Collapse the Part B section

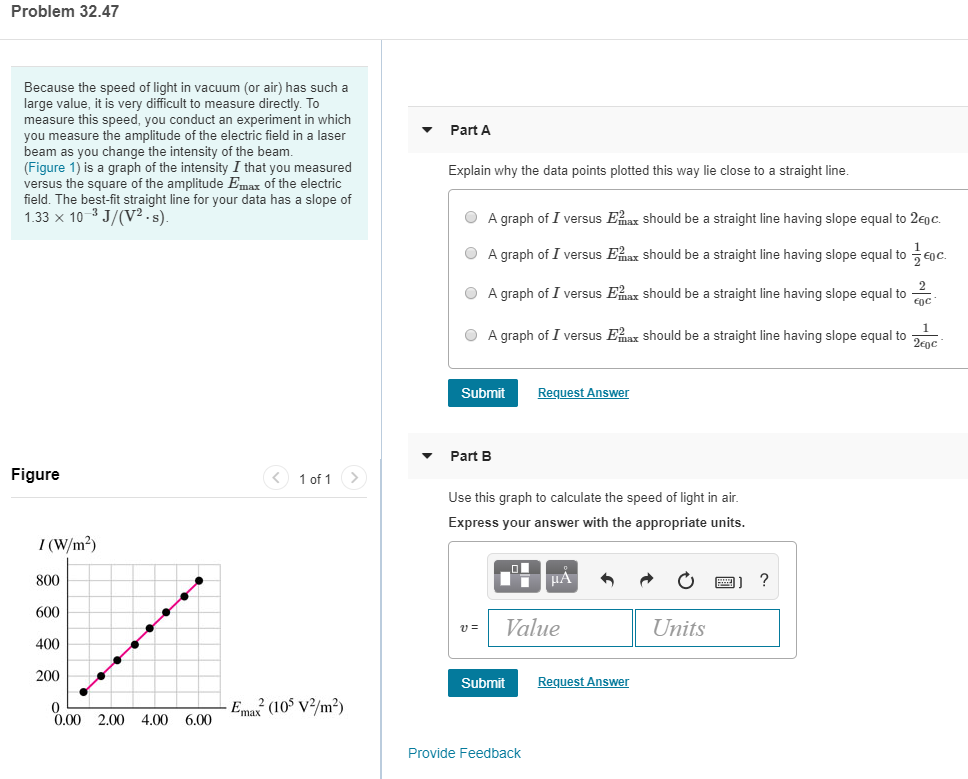coord(428,456)
